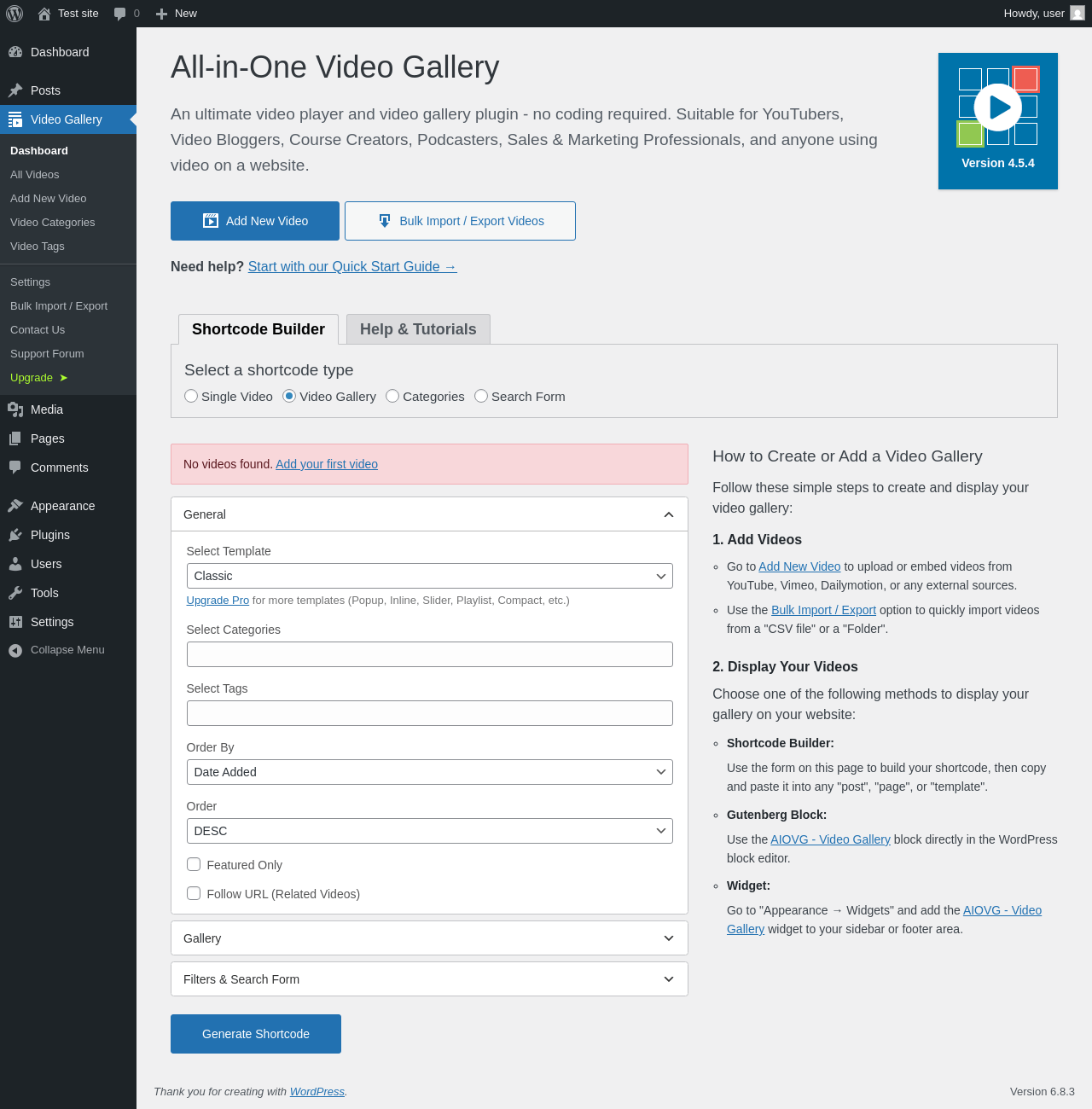Image resolution: width=1092 pixels, height=1109 pixels.
Task: Select the Search Form radio button
Action: point(481,396)
